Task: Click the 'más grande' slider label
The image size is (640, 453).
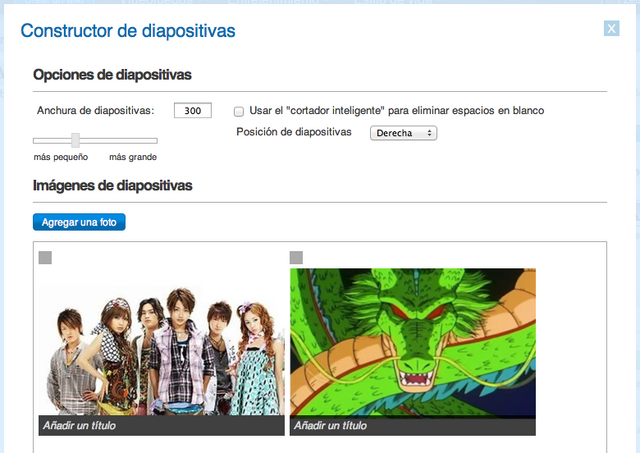Action: coord(133,157)
